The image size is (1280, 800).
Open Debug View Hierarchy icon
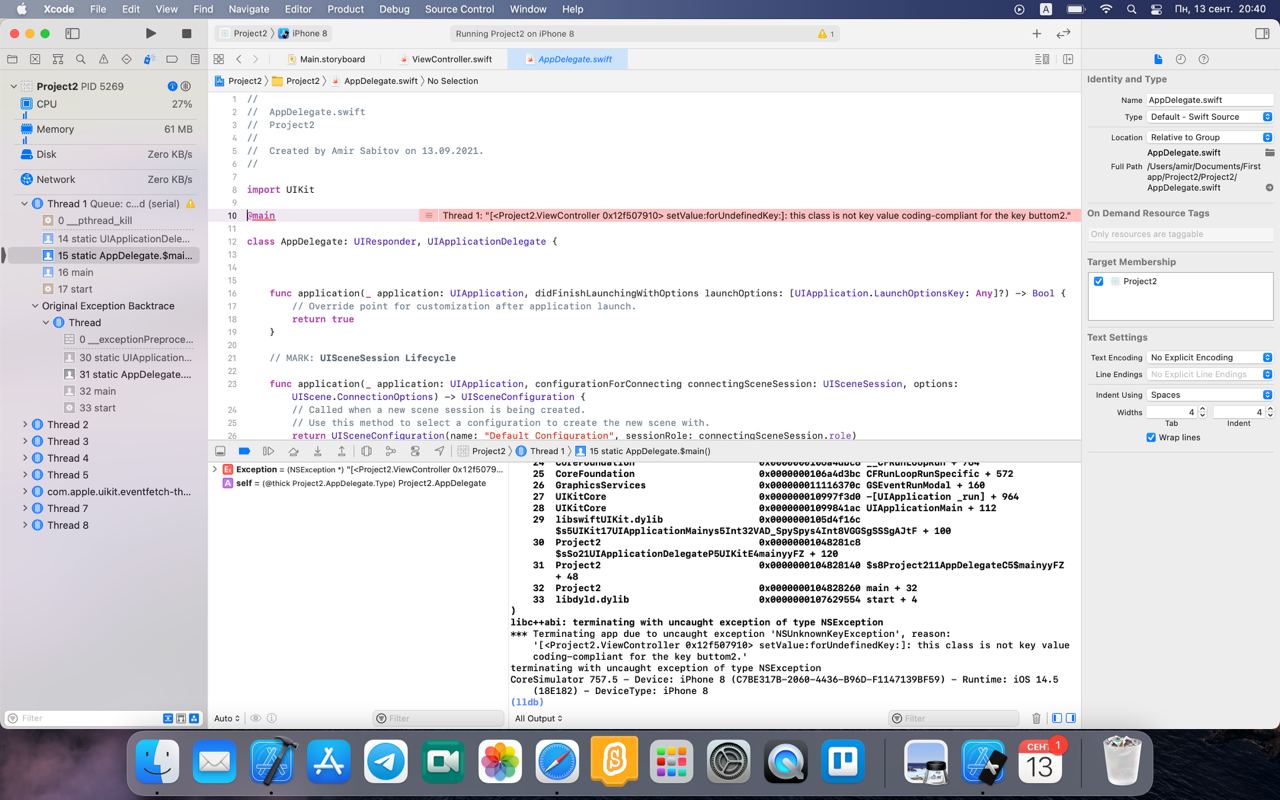366,451
